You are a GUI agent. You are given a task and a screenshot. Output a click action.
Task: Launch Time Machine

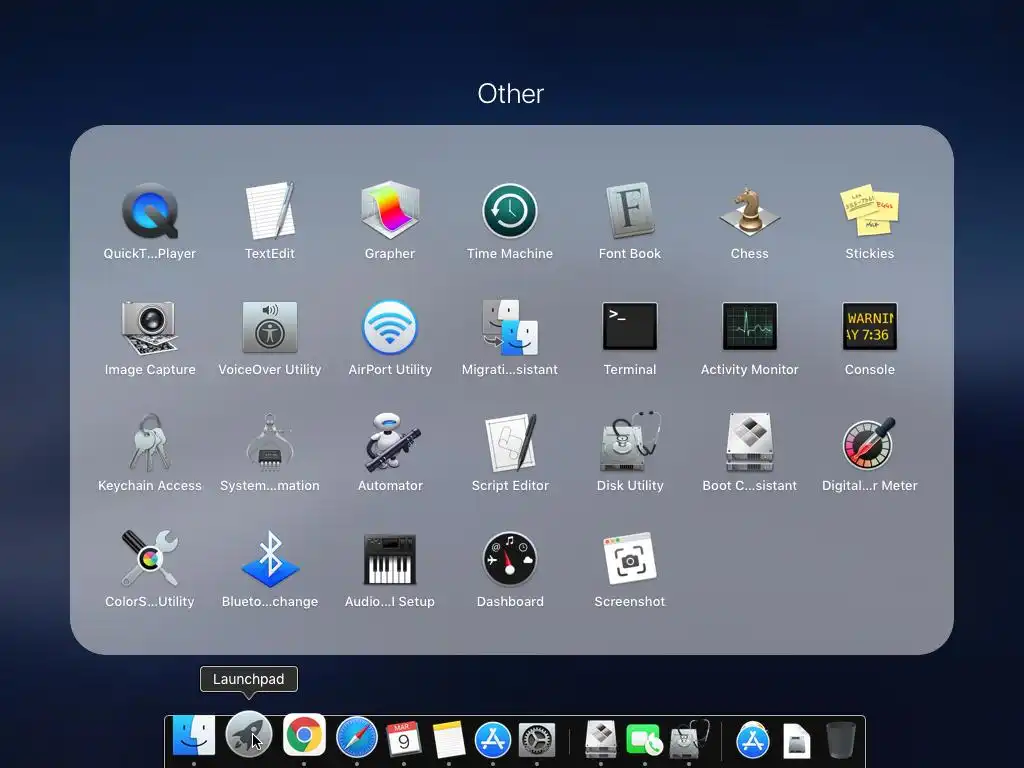coord(510,211)
